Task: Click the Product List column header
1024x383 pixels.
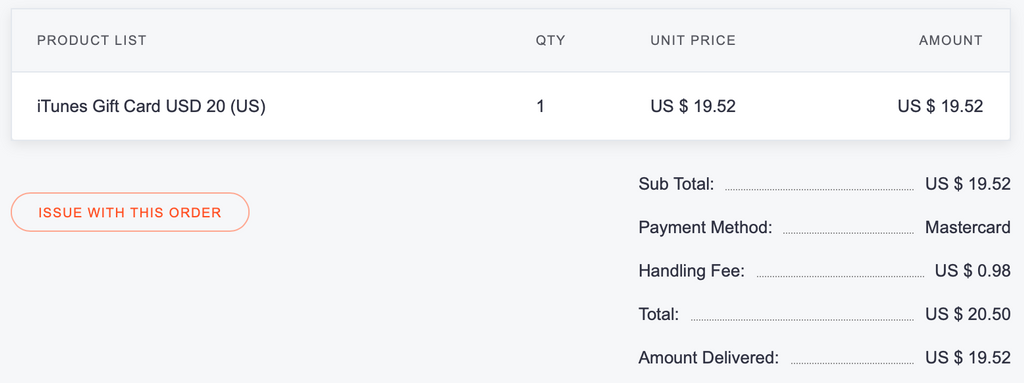Action: point(92,41)
